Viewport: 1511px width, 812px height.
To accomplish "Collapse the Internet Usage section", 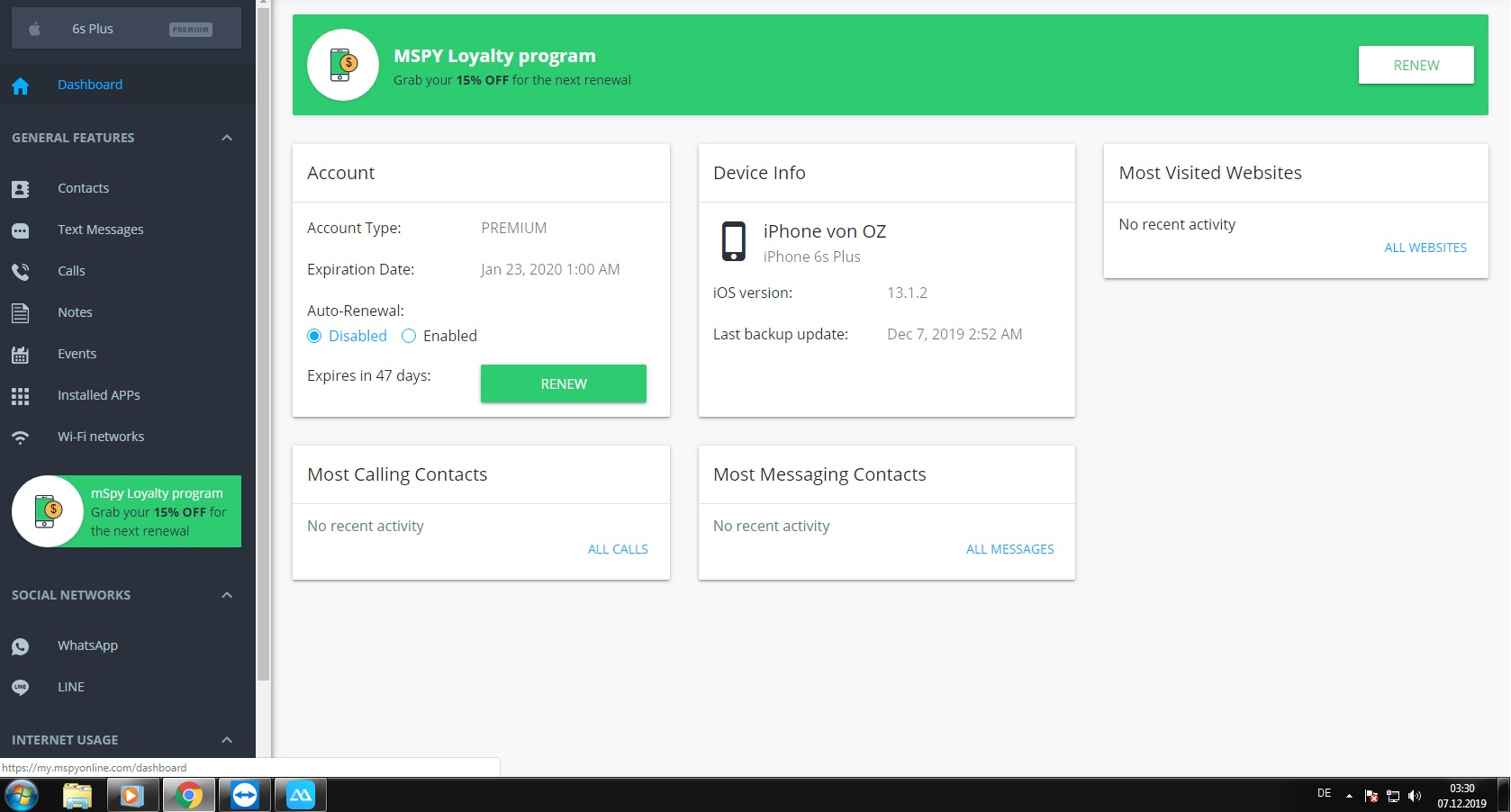I will click(x=227, y=740).
